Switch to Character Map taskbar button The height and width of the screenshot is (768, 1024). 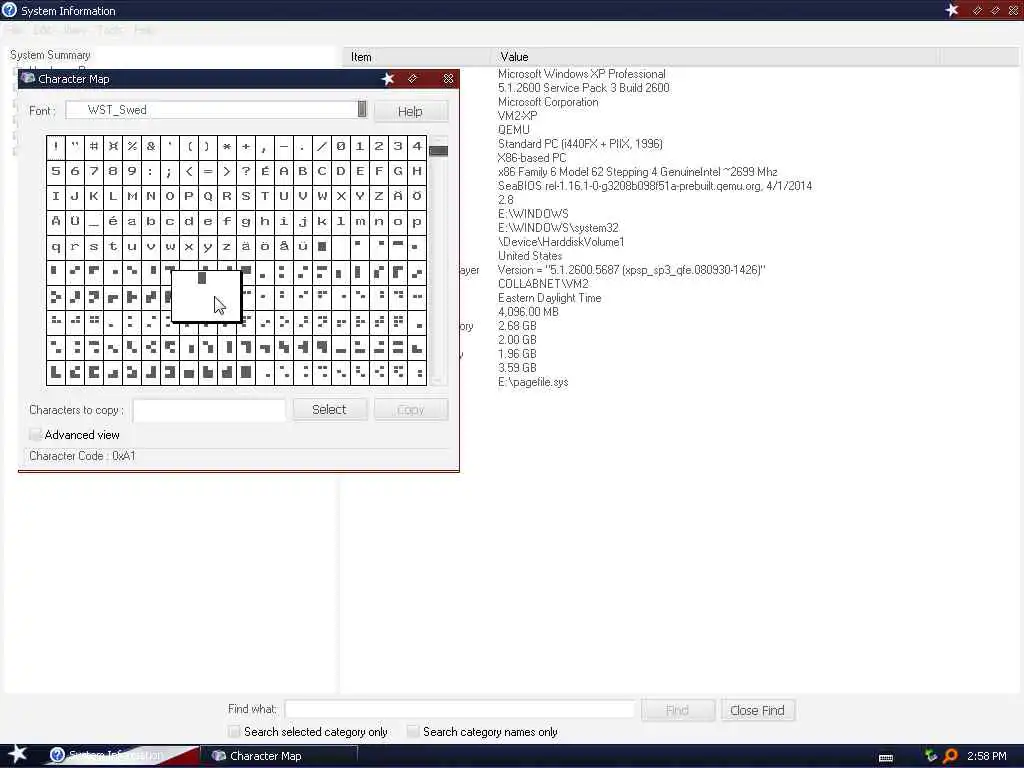278,756
